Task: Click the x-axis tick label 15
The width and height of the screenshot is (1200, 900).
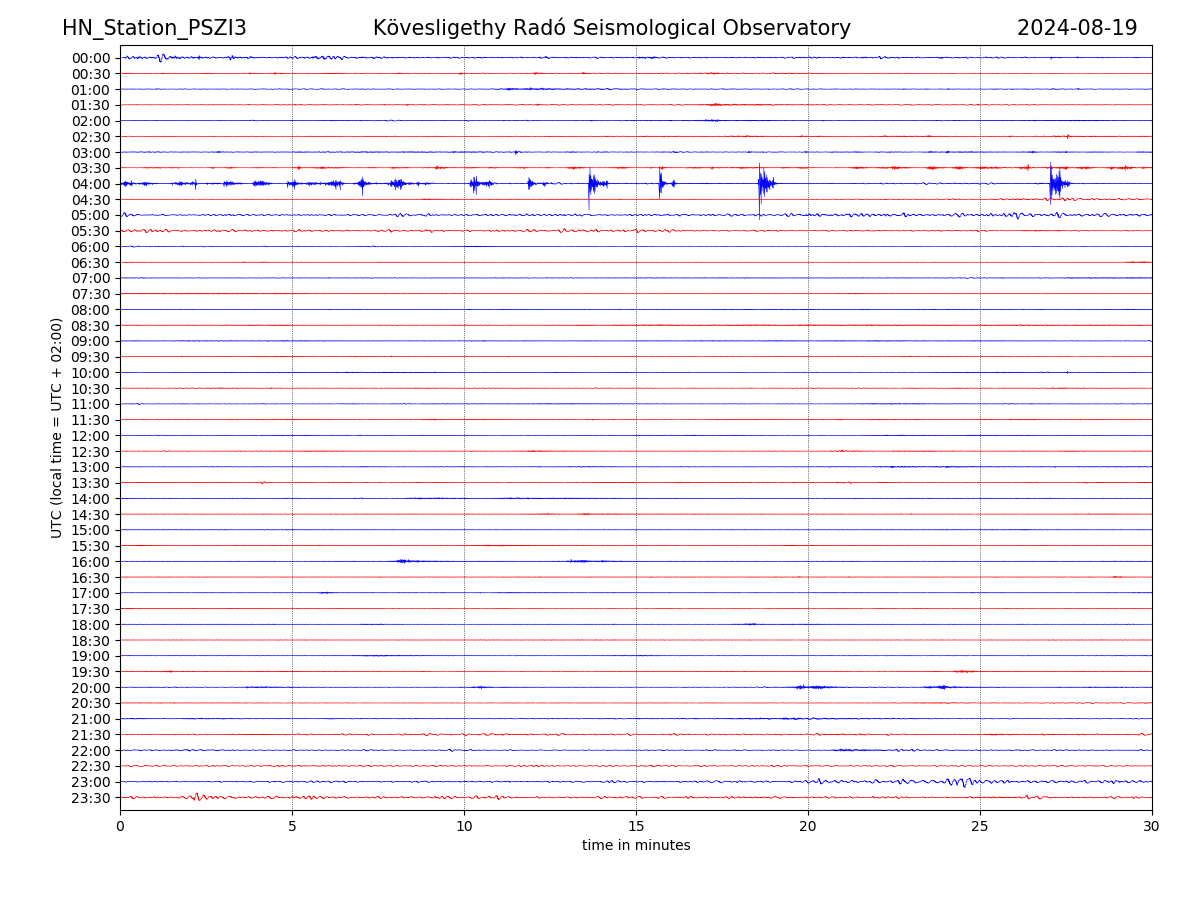Action: pos(636,826)
